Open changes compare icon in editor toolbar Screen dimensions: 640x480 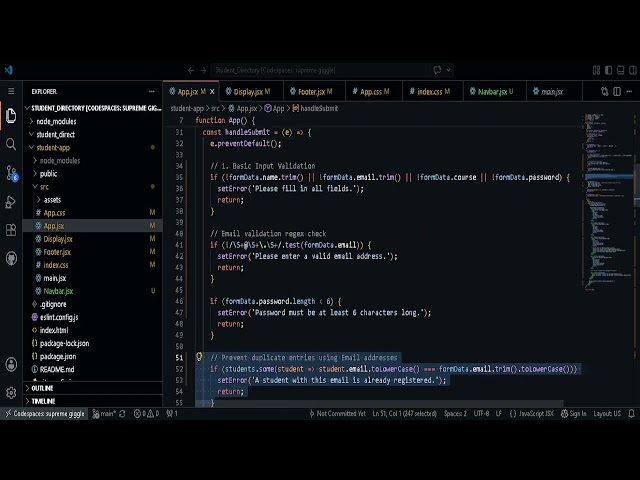(604, 91)
